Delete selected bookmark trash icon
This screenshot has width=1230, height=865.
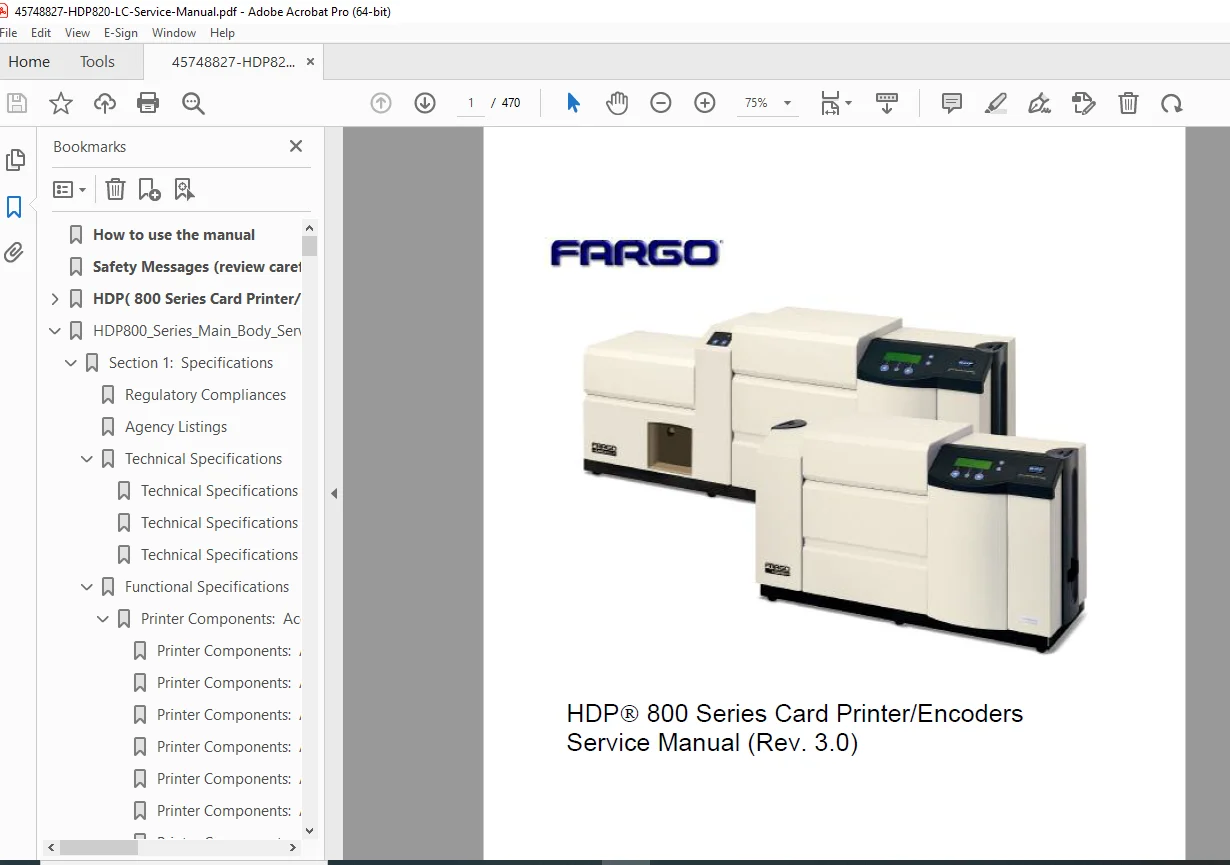tap(116, 189)
